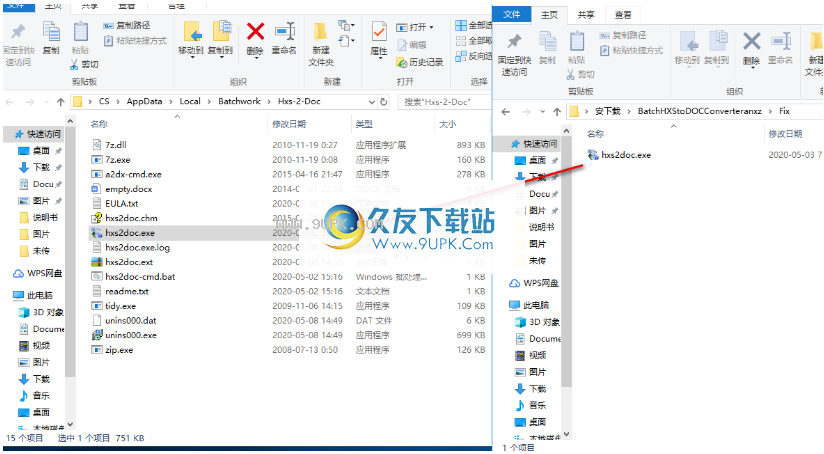Select zip.exe in left window
Viewport: 824px width, 454px height.
[119, 350]
